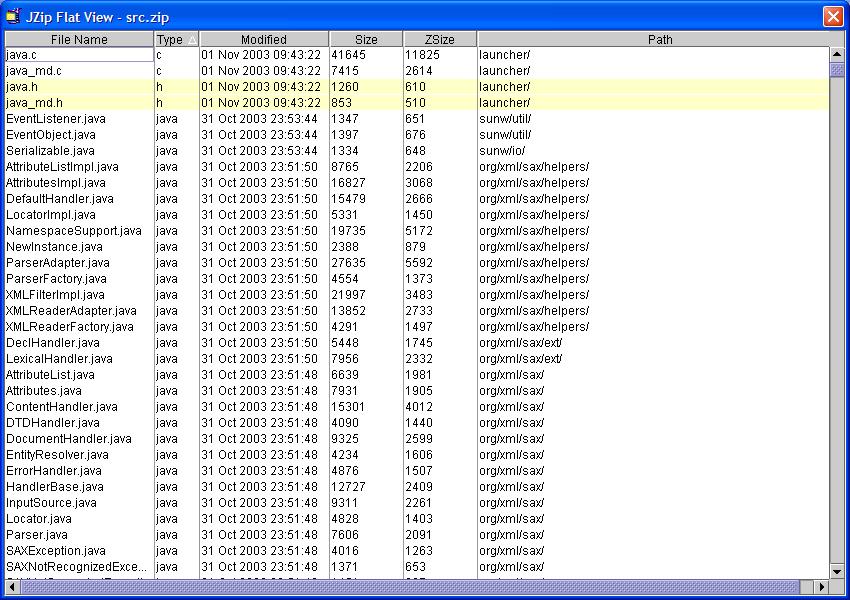Click the horizontal scrollbar right arrow
850x600 pixels.
[x=822, y=586]
